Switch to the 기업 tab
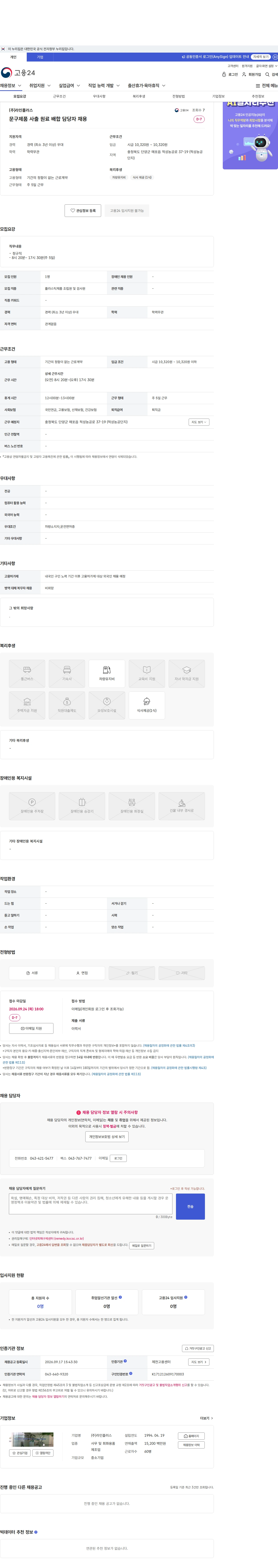The image size is (278, 1568). pos(40,57)
